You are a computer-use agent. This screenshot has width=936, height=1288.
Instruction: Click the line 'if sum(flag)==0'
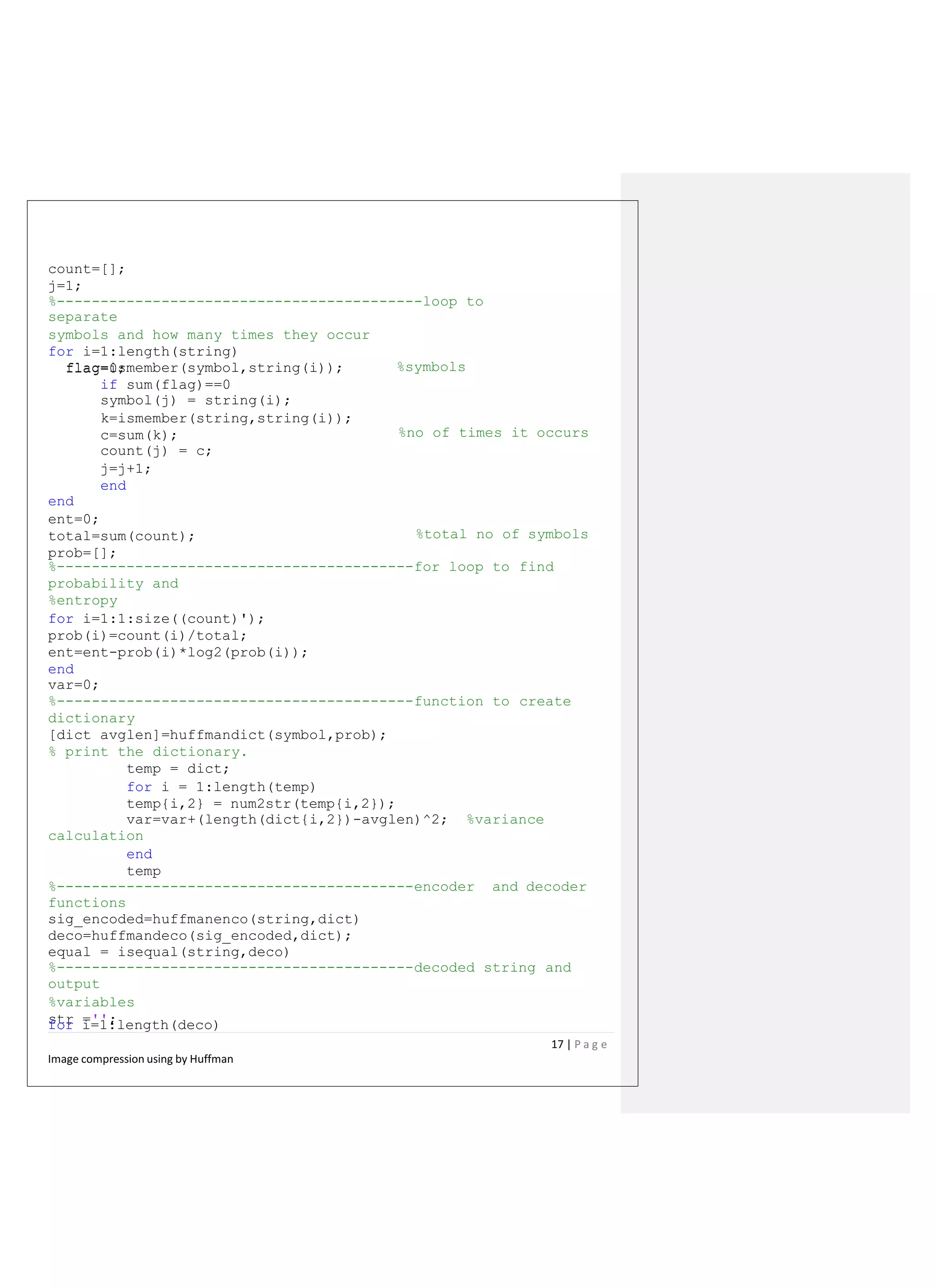[165, 385]
